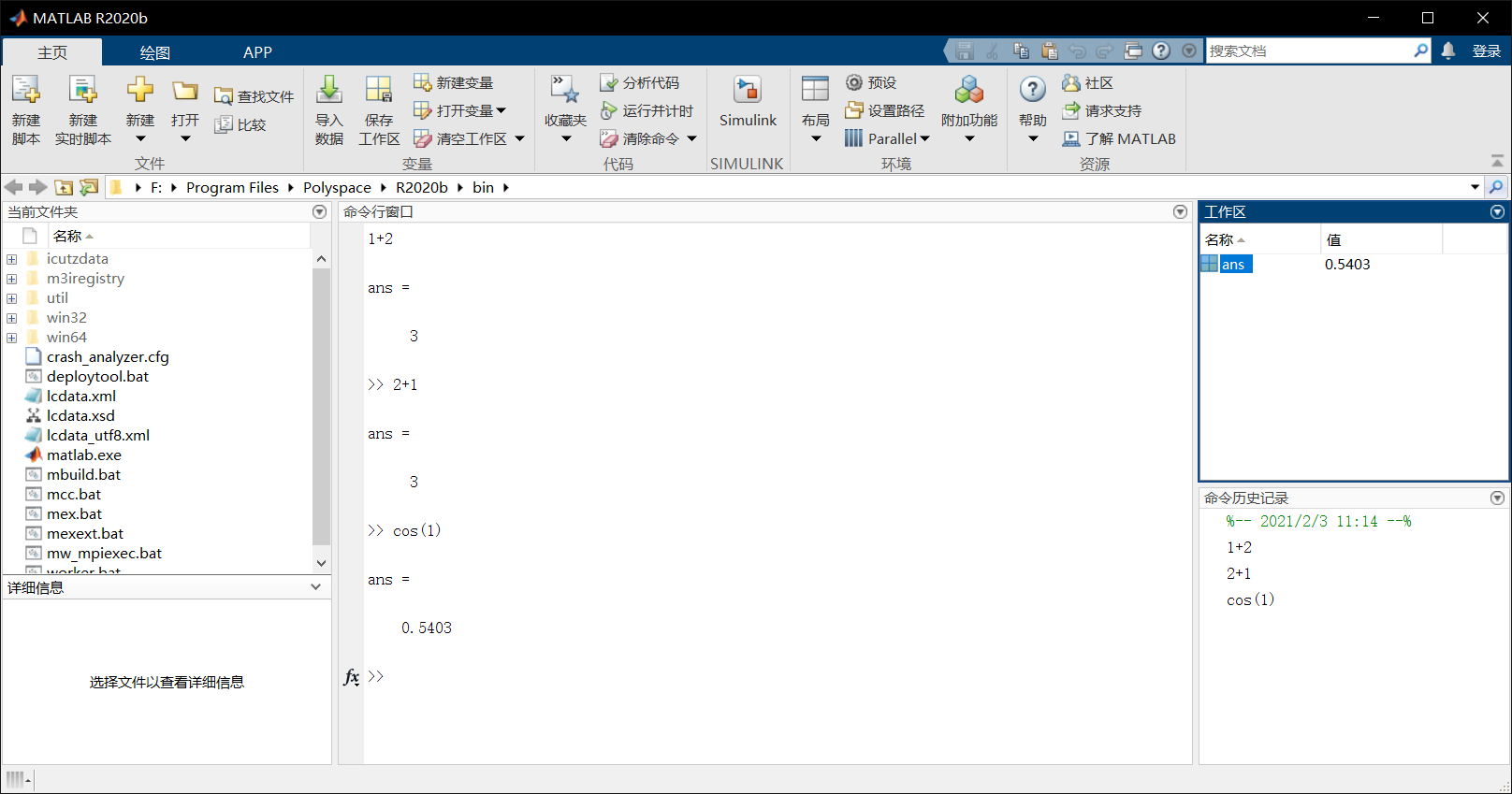Open Workspace panel actions menu

(1497, 212)
